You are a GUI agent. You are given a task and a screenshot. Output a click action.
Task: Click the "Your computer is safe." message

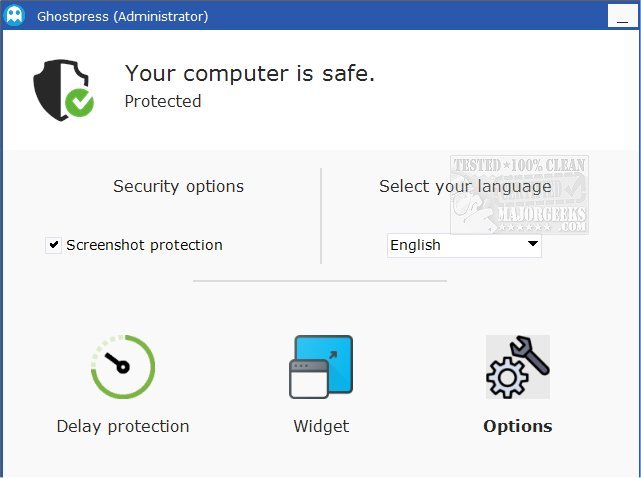point(249,73)
